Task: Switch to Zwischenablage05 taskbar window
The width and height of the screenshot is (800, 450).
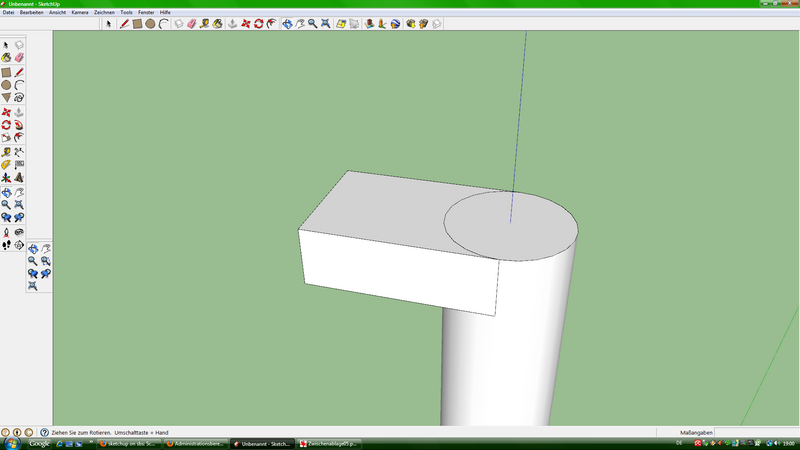Action: [328, 443]
